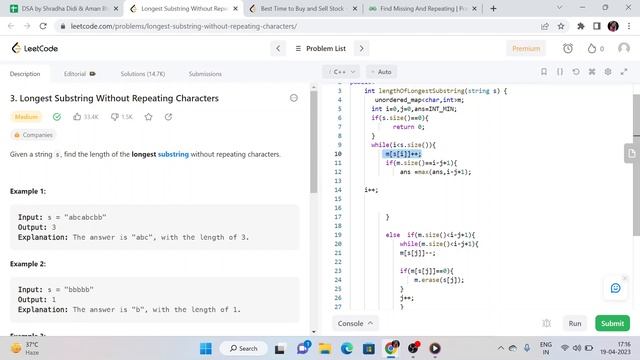
Task: Open the Problem List
Action: [x=320, y=48]
